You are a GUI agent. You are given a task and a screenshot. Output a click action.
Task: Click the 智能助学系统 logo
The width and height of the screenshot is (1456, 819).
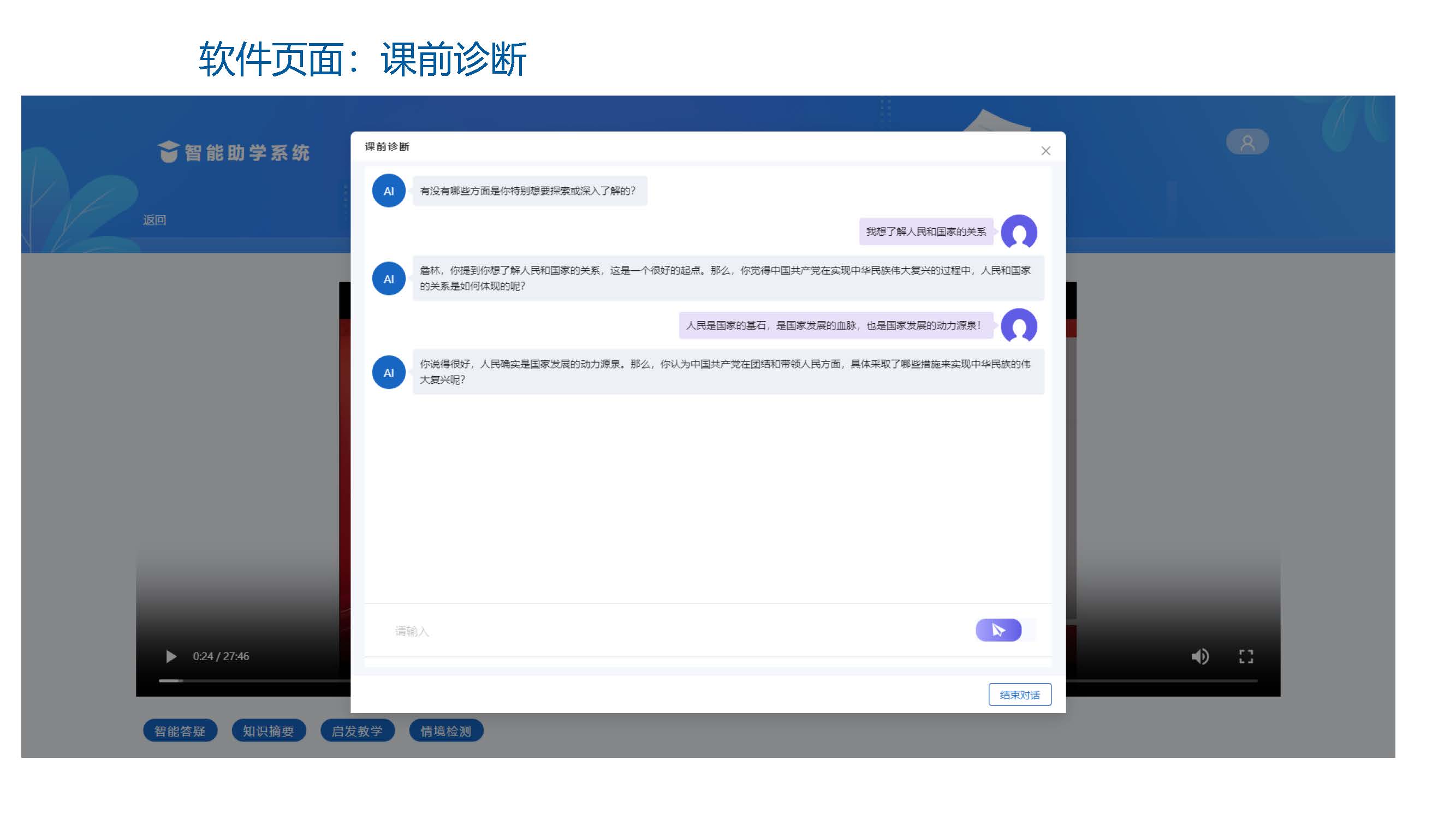pyautogui.click(x=234, y=152)
